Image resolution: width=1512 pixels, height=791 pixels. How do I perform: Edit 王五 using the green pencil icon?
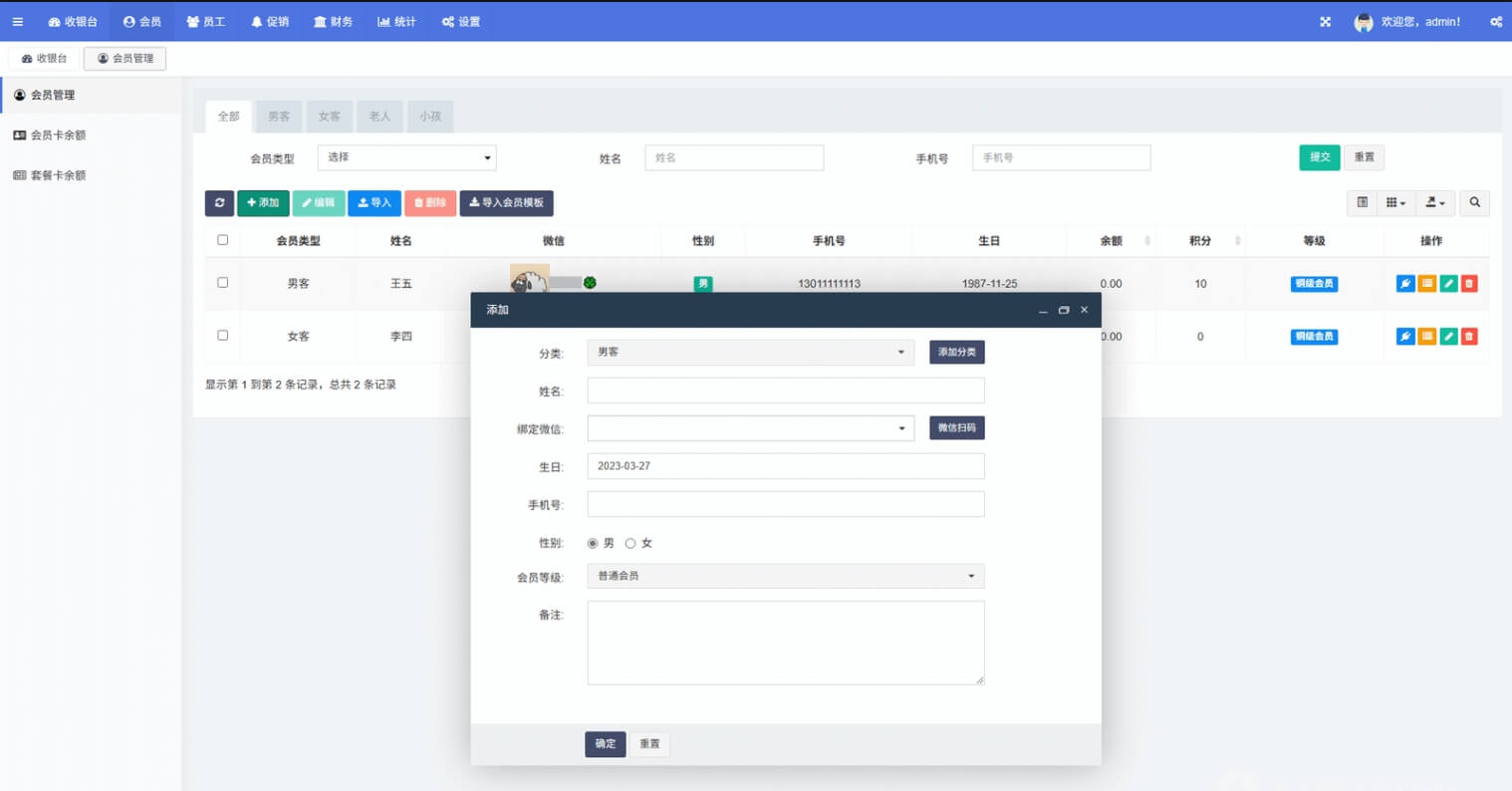click(1448, 283)
